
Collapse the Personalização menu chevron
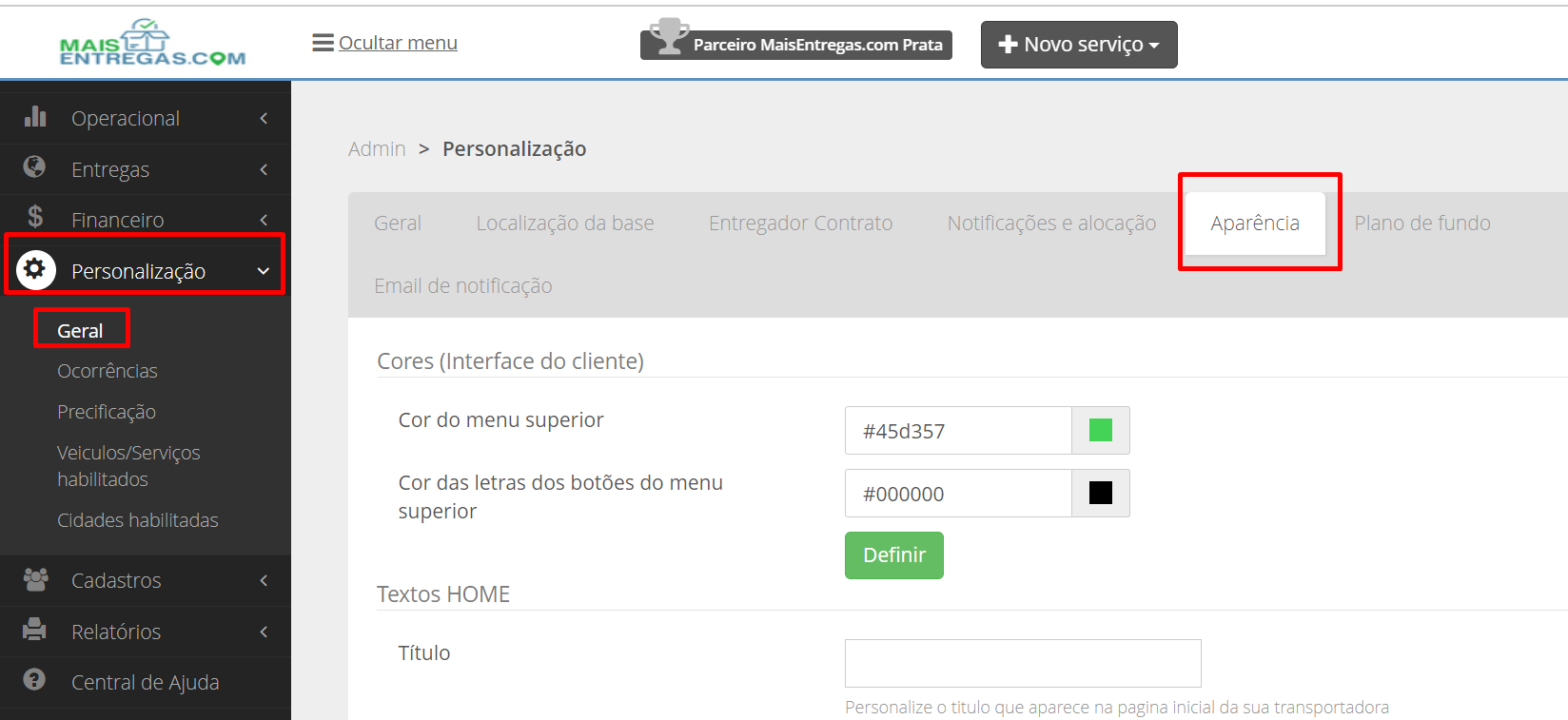[x=264, y=271]
